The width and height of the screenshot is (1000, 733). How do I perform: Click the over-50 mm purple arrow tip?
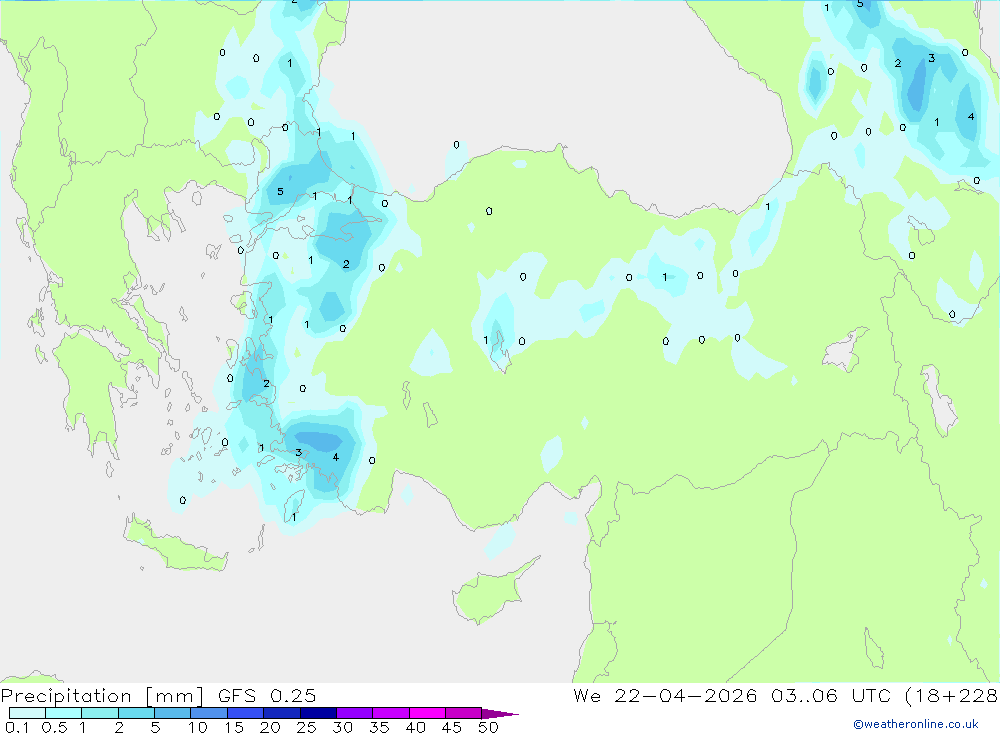[499, 713]
